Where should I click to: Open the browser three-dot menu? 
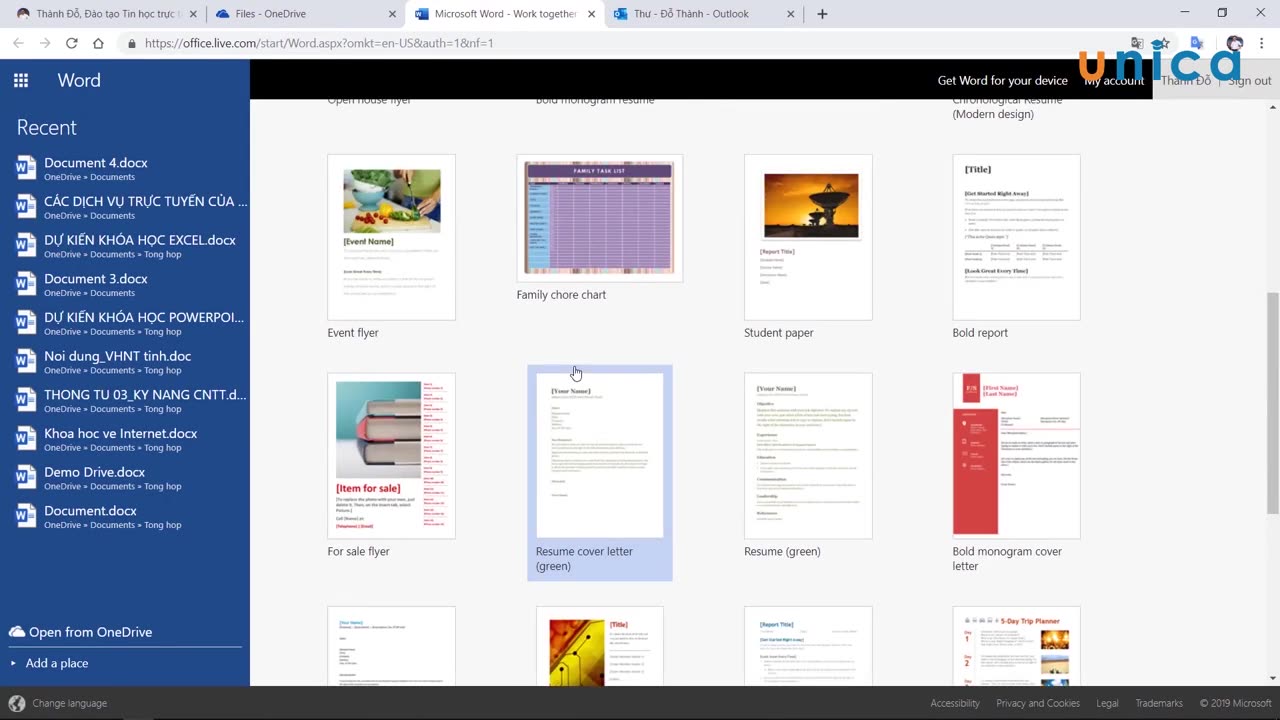click(x=1262, y=43)
